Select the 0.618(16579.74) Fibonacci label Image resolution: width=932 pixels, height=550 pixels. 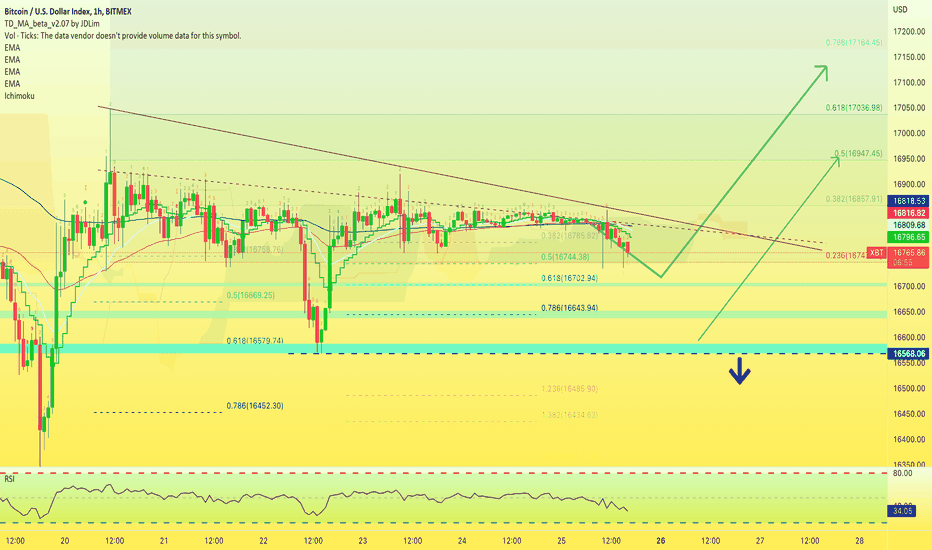[255, 341]
